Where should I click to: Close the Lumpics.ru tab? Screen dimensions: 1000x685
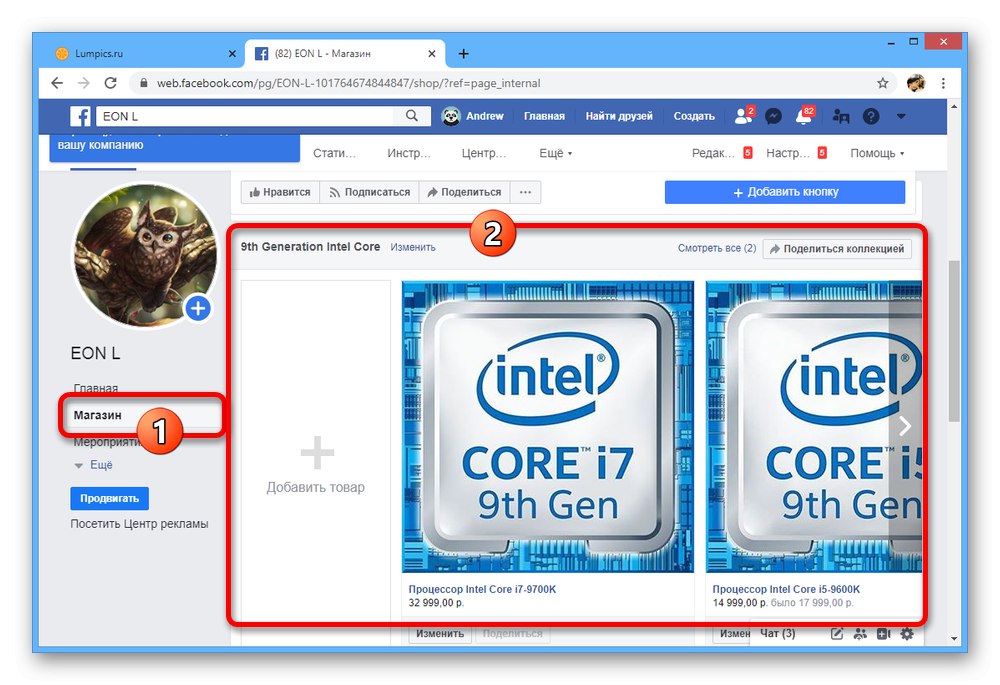232,54
